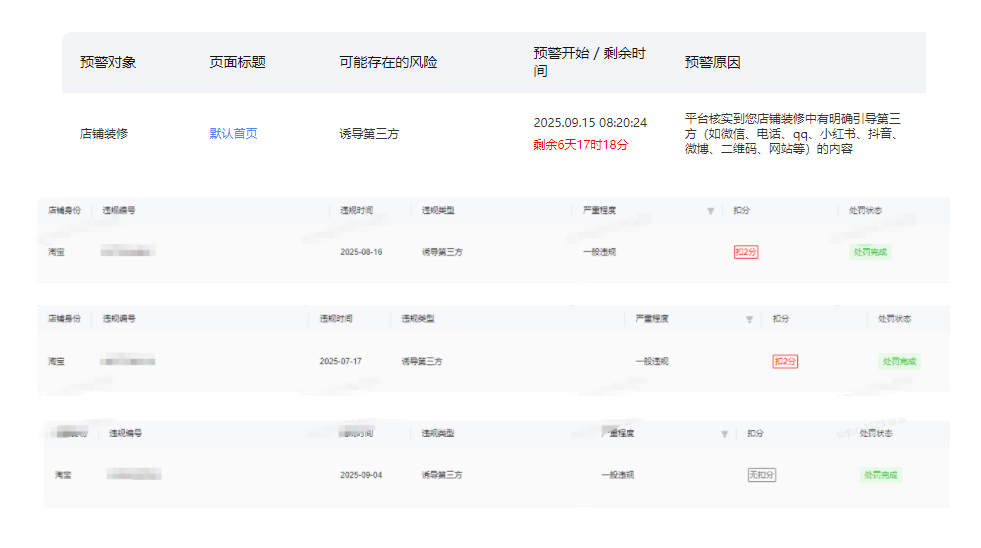Click 扣分 header in the 2025-07-17 table
Viewport: 981px width, 548px height.
coord(780,319)
